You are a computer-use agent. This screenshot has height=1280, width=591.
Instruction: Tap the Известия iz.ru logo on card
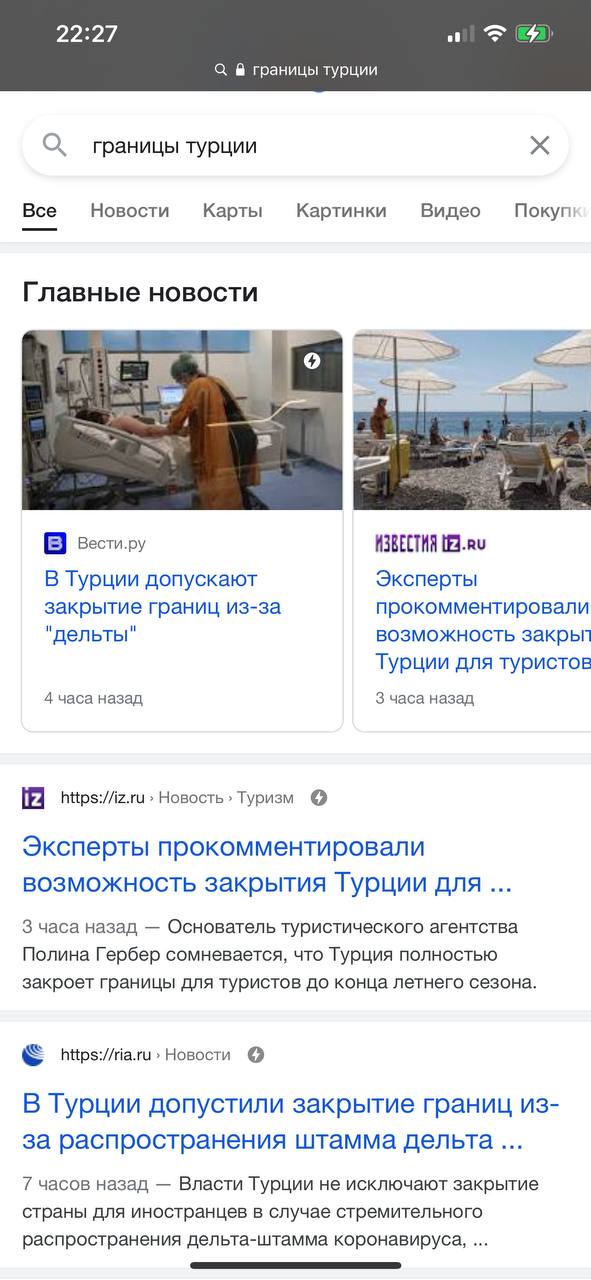click(430, 543)
